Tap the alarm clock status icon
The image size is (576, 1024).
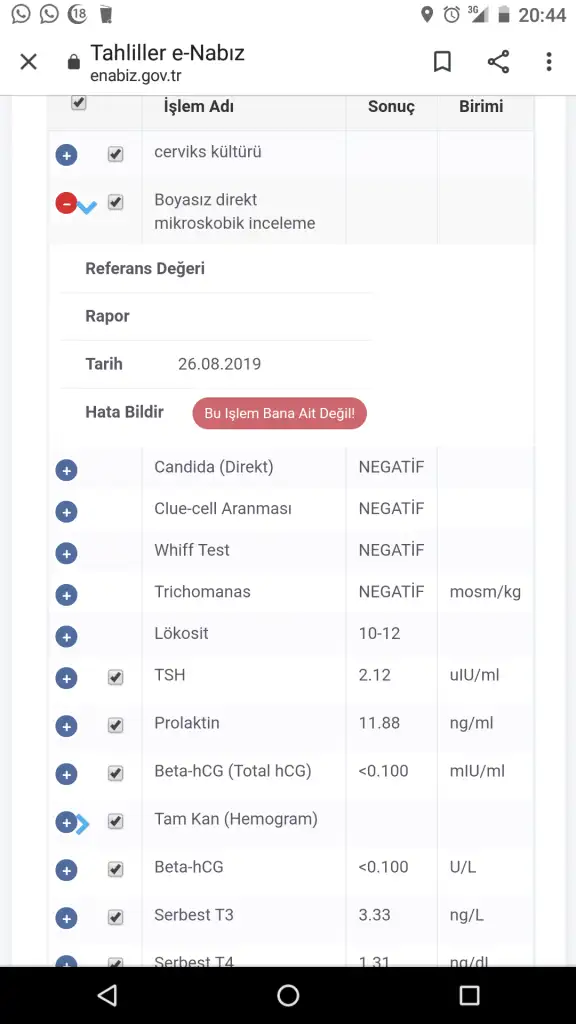point(451,14)
